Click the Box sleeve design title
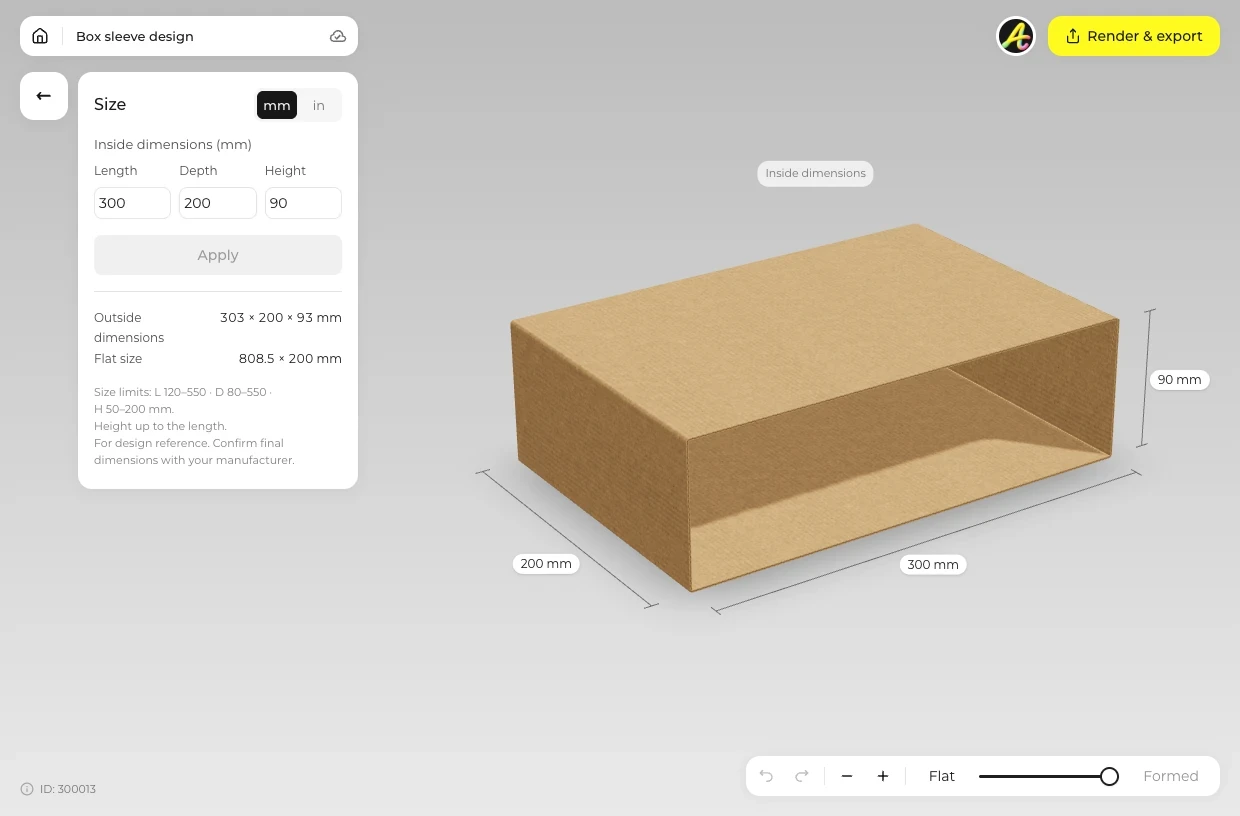The image size is (1240, 816). (x=135, y=36)
